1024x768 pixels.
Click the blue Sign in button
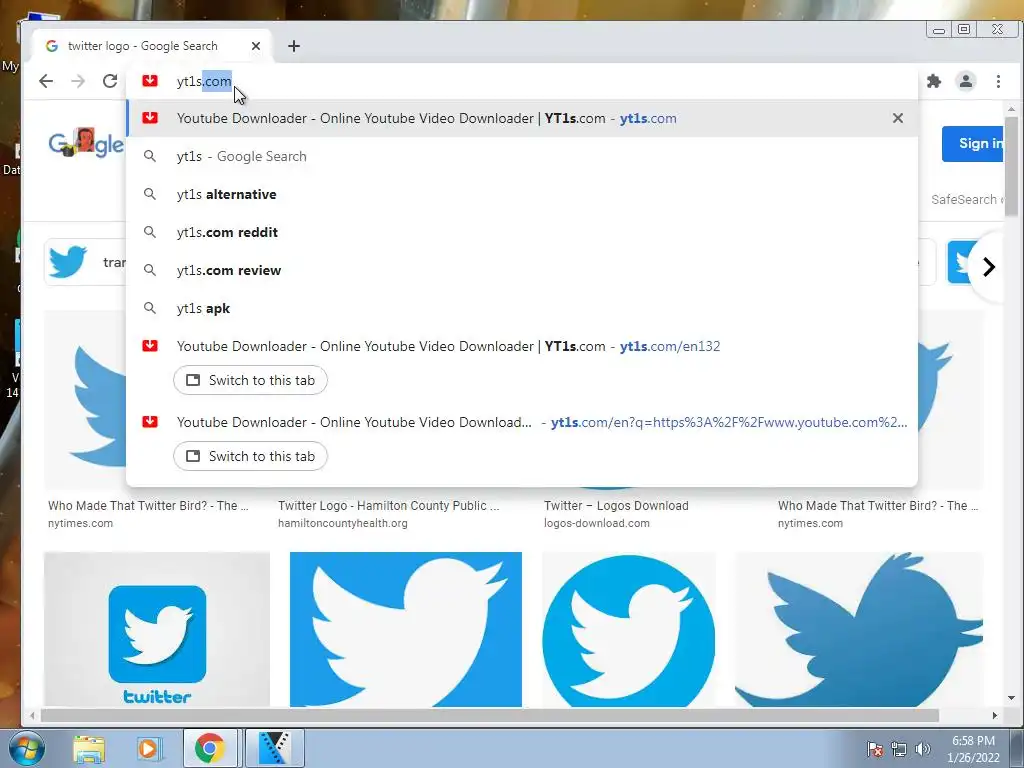click(973, 144)
